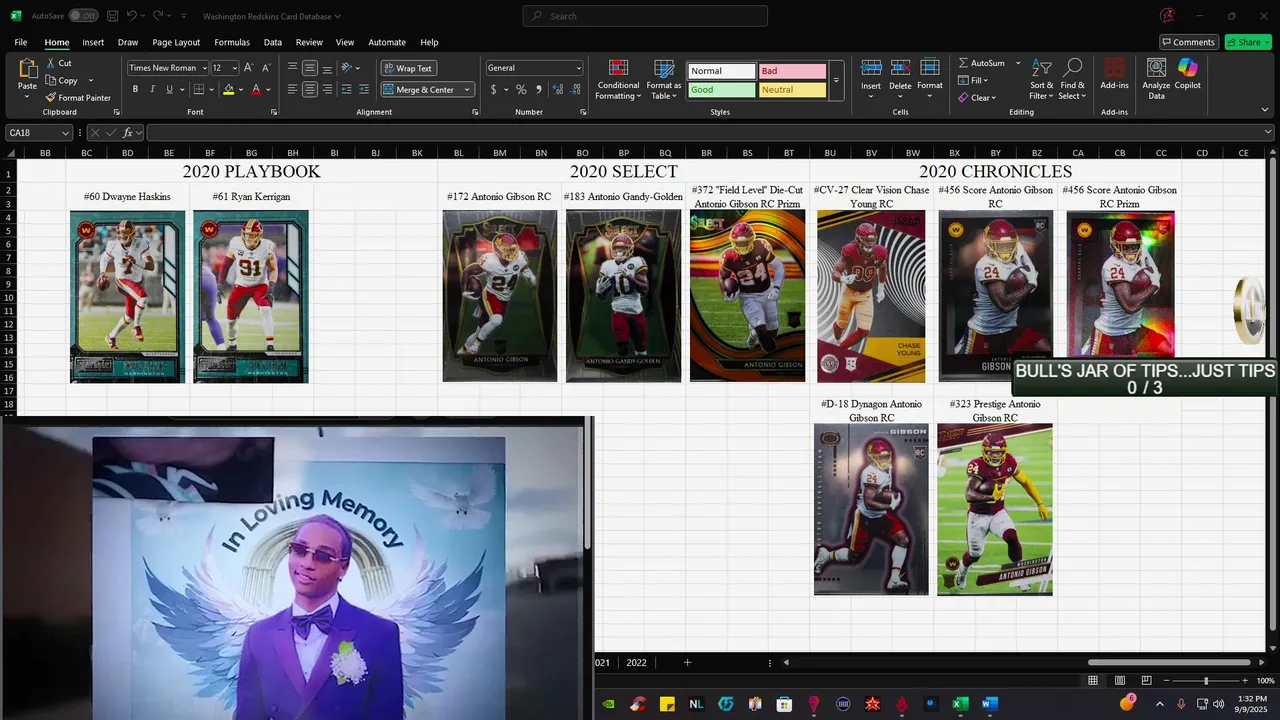Expand Format as Table menu
This screenshot has width=1280, height=720.
tap(664, 79)
